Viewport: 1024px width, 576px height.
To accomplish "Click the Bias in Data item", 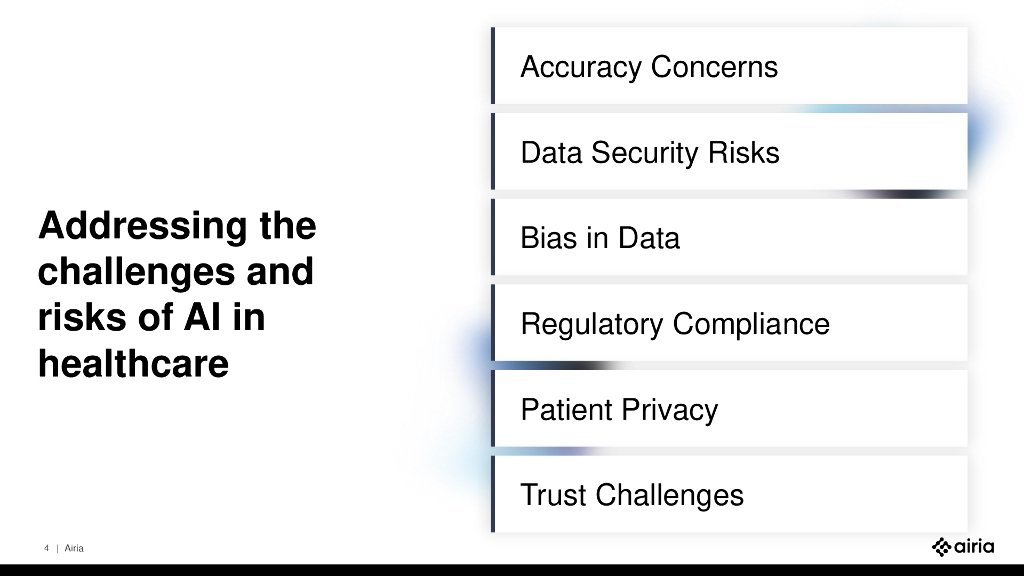I will tap(730, 238).
